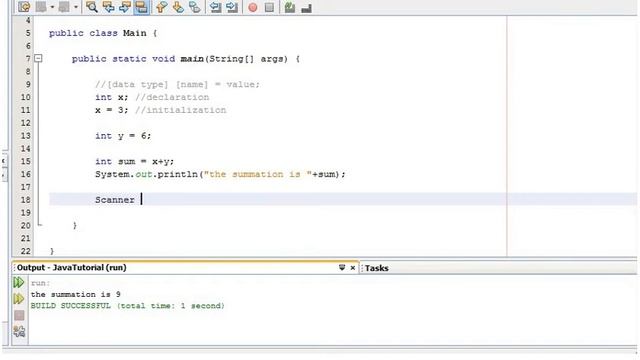Toggle Bookmark on current line
The image size is (640, 360).
pyautogui.click(x=195, y=7)
